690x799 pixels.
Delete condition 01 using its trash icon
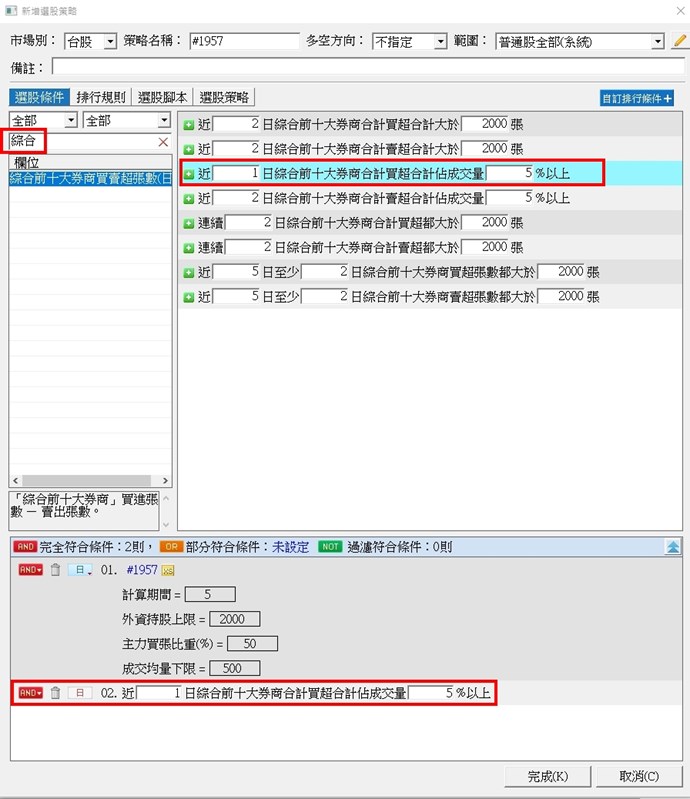pyautogui.click(x=56, y=569)
